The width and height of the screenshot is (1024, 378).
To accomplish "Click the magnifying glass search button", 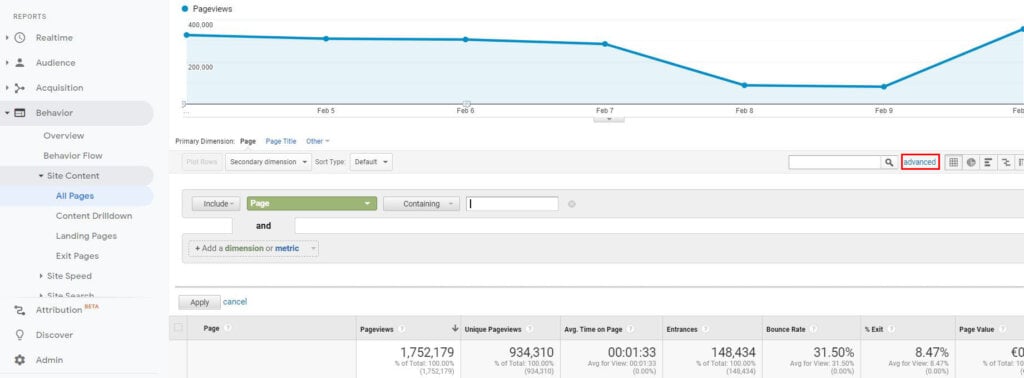I will [x=889, y=162].
